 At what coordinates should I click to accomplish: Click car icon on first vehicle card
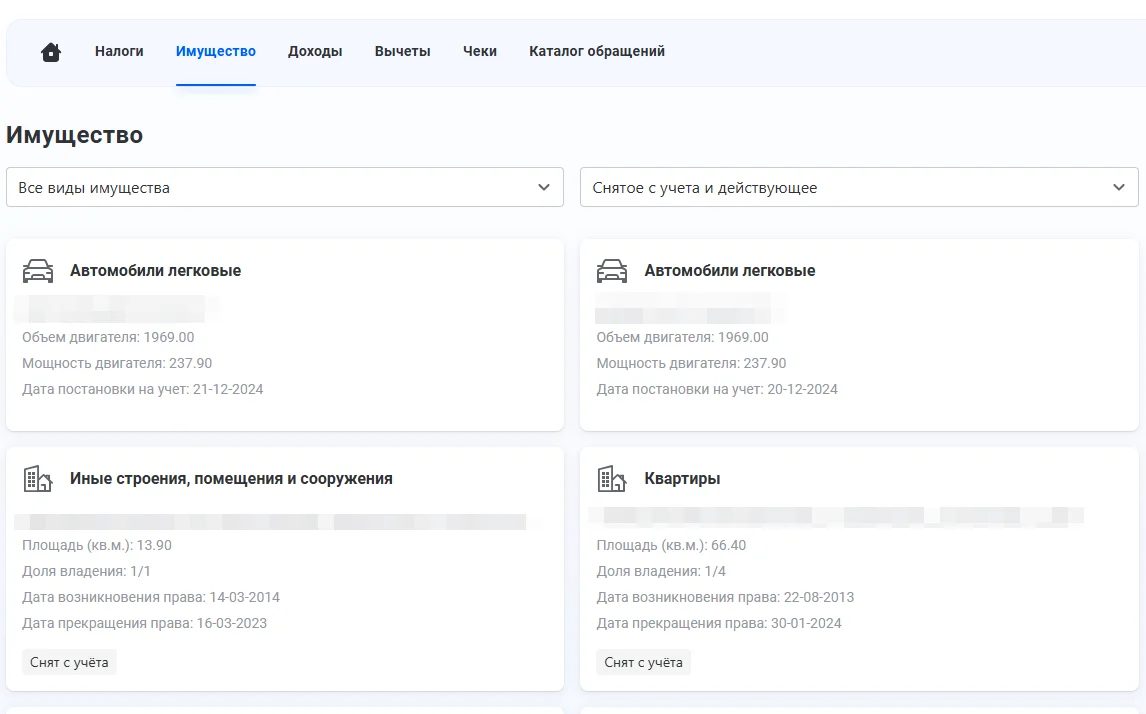(x=38, y=271)
